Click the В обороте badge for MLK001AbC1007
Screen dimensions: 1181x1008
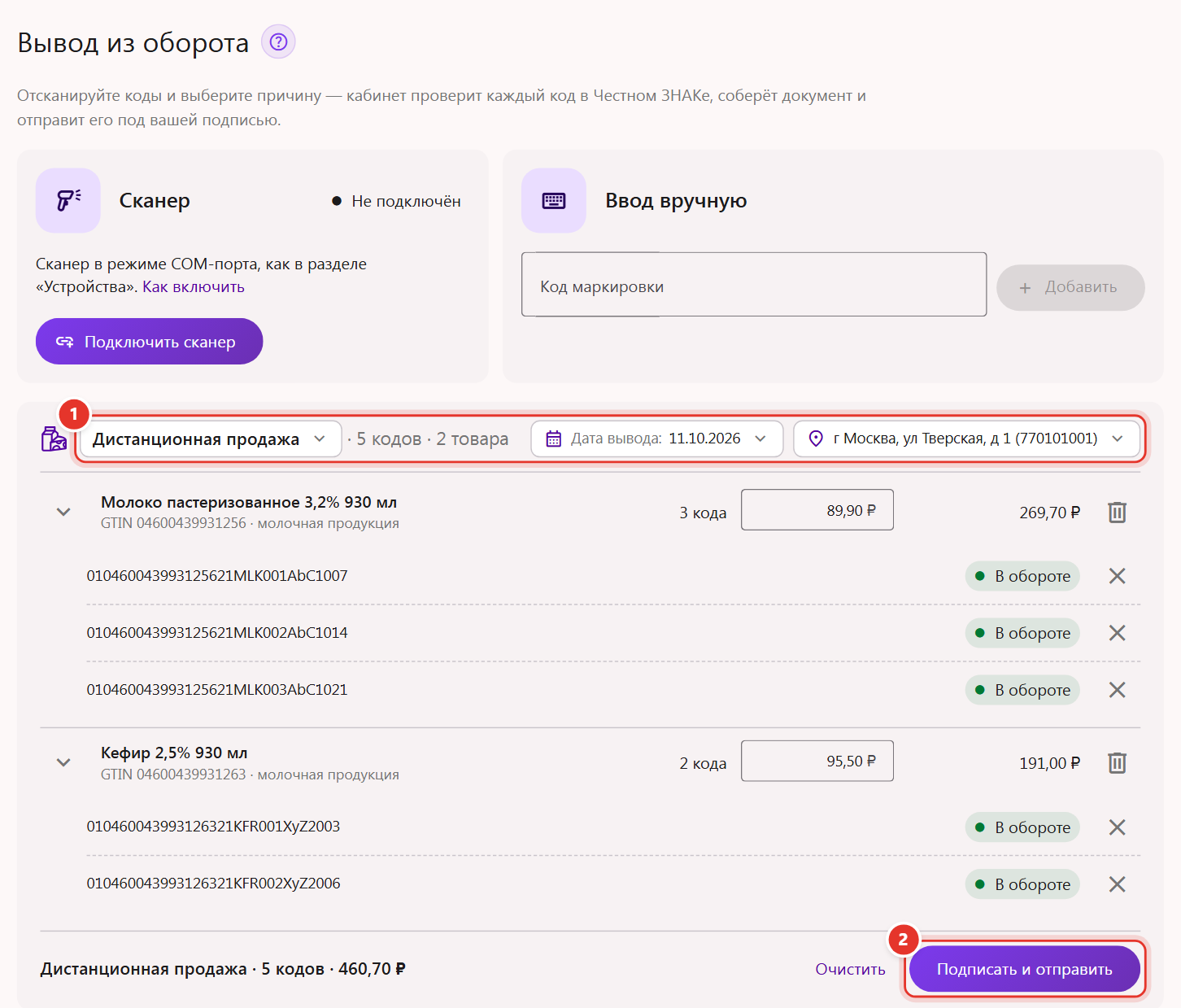(1022, 576)
